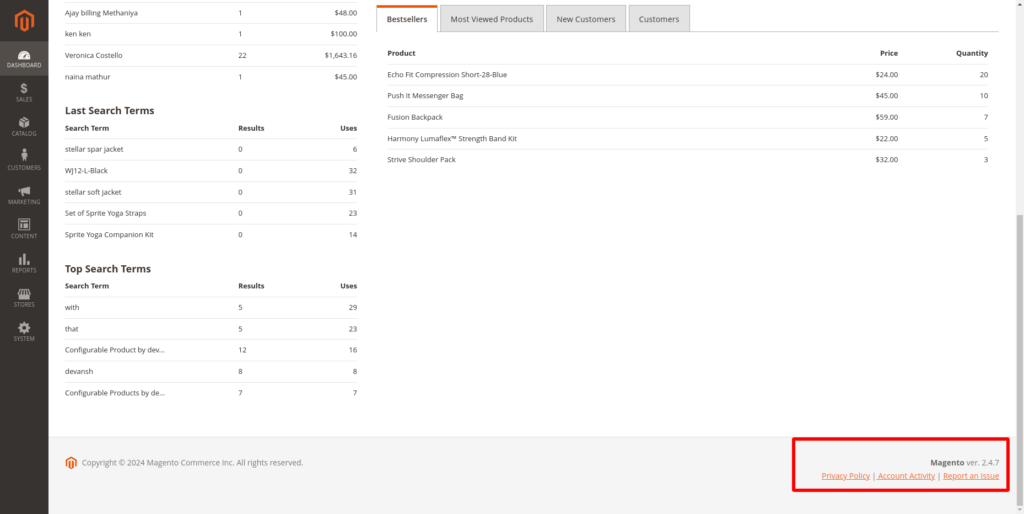
Task: Open the Dashboard sidebar icon
Action: (x=24, y=59)
